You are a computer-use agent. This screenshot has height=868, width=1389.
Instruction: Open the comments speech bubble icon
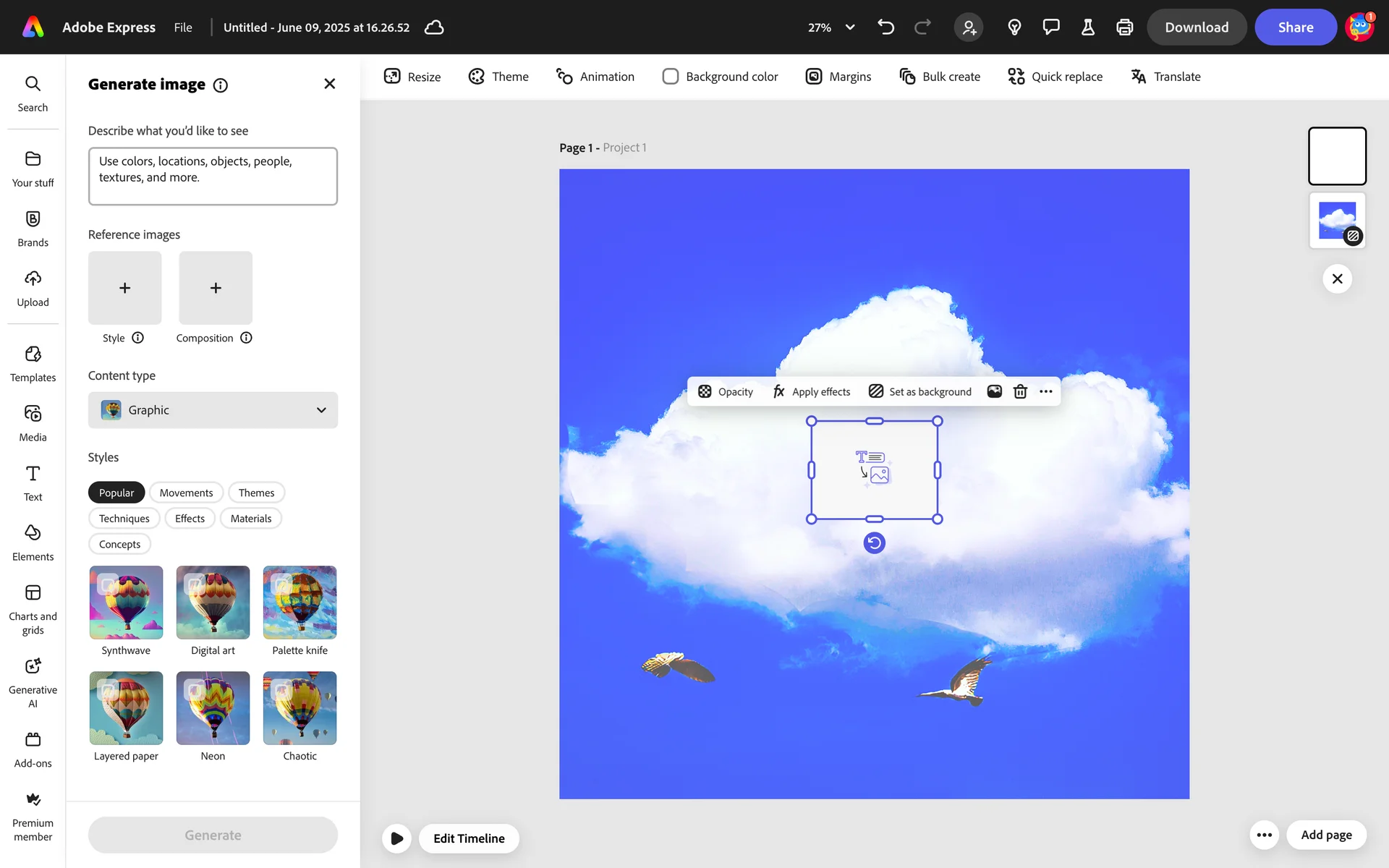1050,27
